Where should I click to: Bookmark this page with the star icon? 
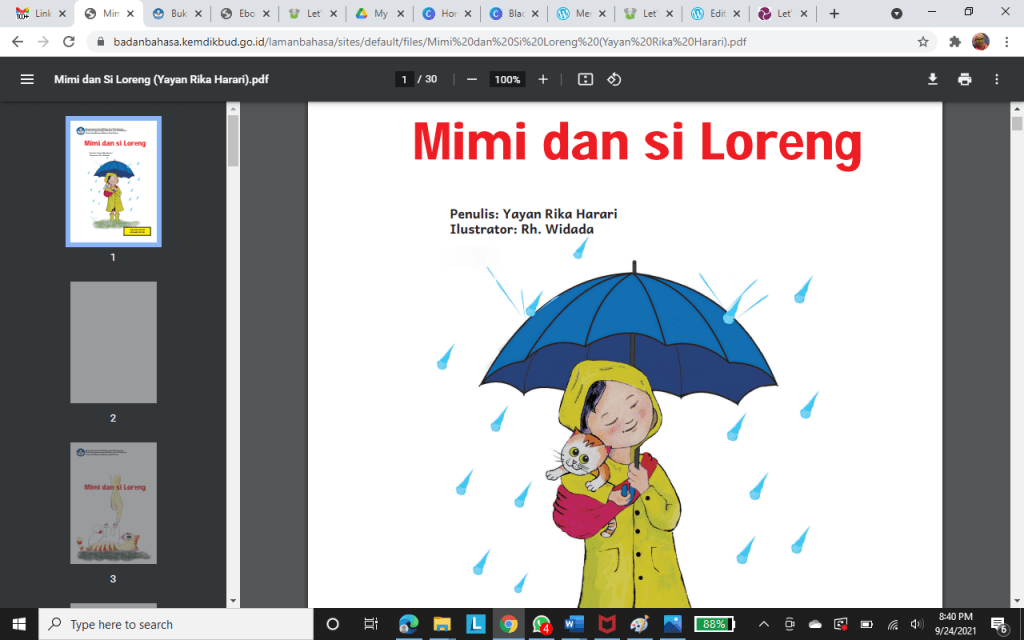(x=923, y=42)
